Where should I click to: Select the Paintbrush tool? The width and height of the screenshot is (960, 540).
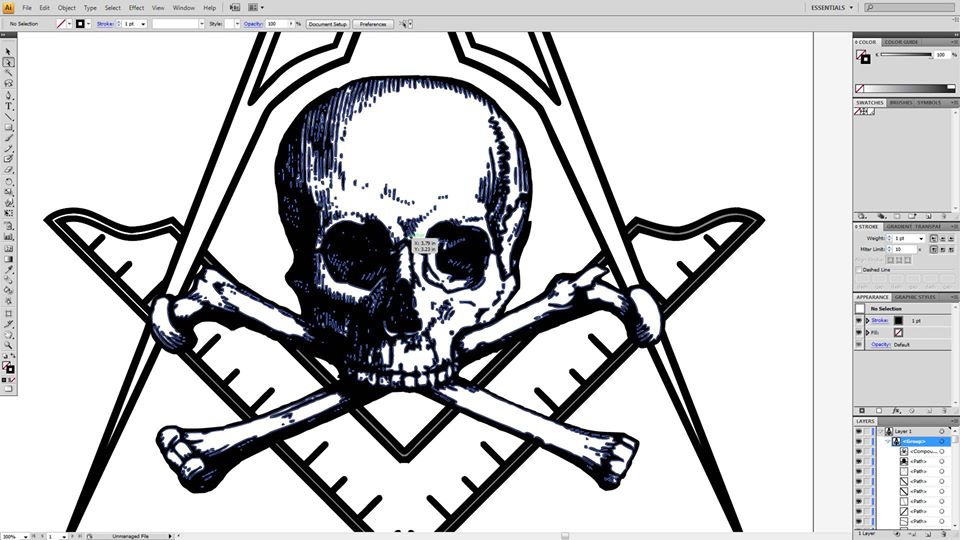[x=9, y=138]
